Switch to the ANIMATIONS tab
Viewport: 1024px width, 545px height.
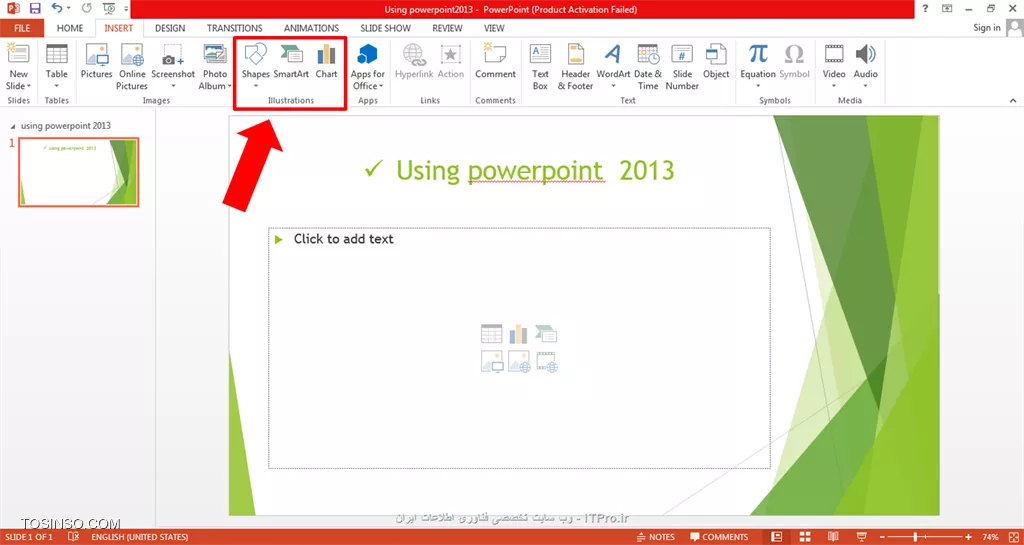[x=312, y=28]
